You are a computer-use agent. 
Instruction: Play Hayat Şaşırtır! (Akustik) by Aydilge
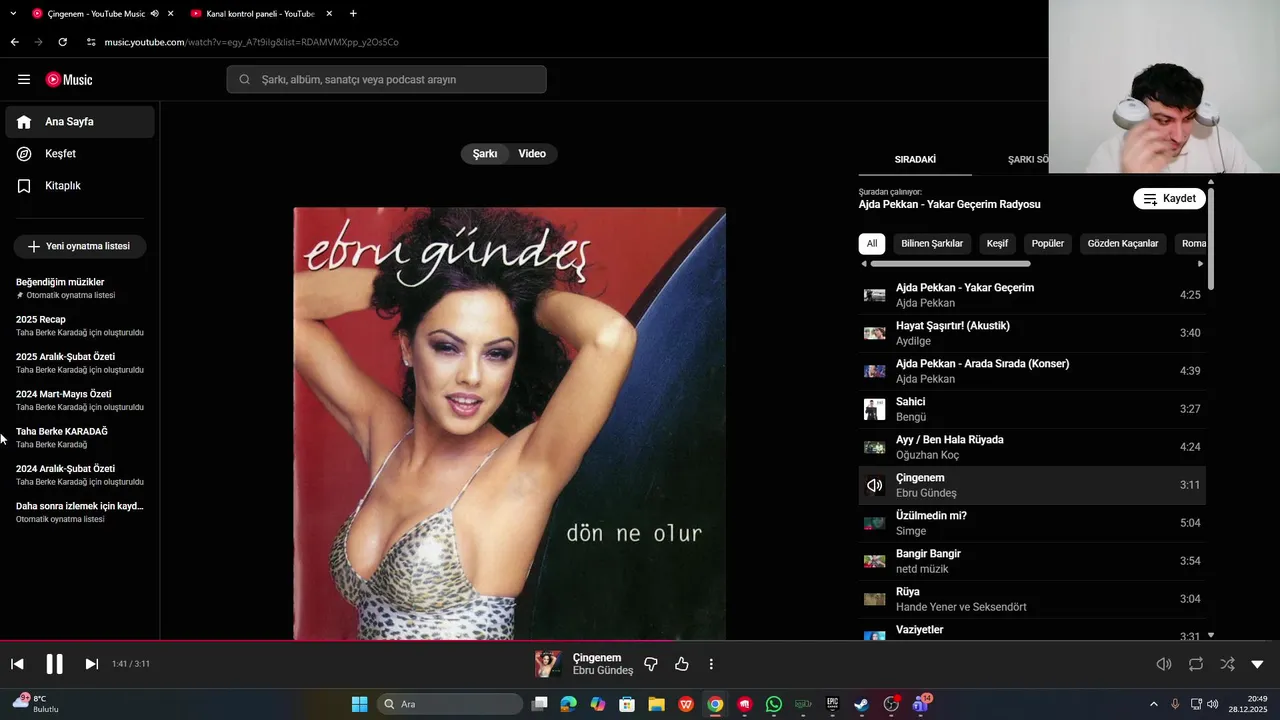1032,333
